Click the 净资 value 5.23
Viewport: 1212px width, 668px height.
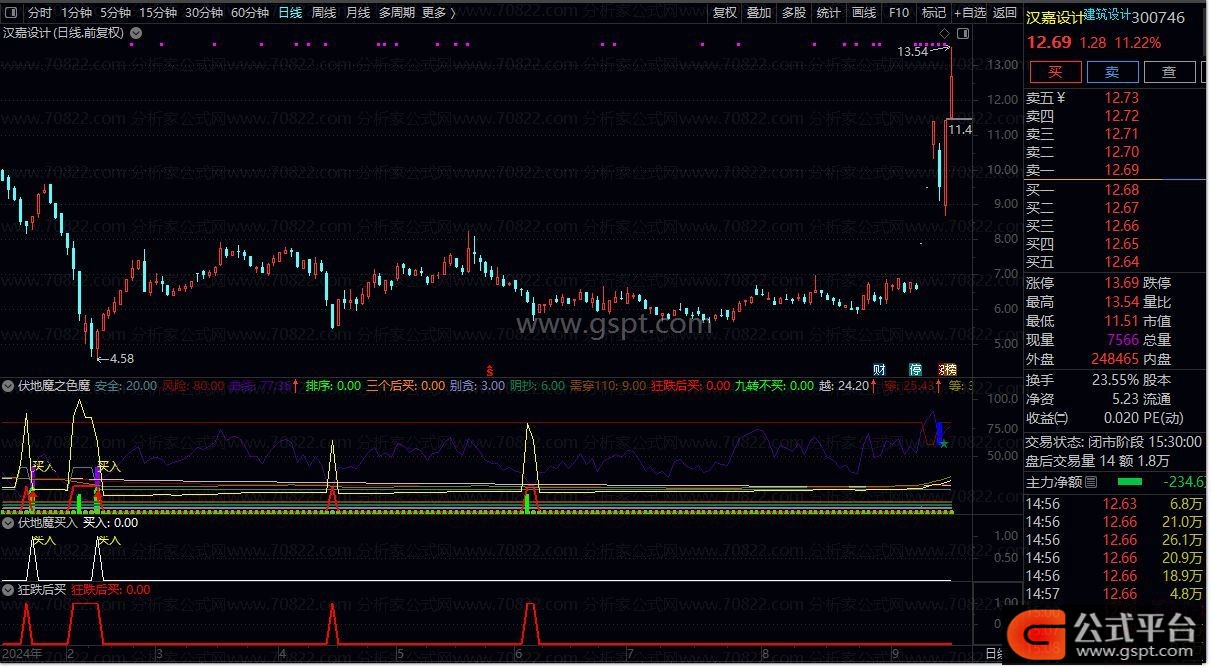(x=1125, y=399)
